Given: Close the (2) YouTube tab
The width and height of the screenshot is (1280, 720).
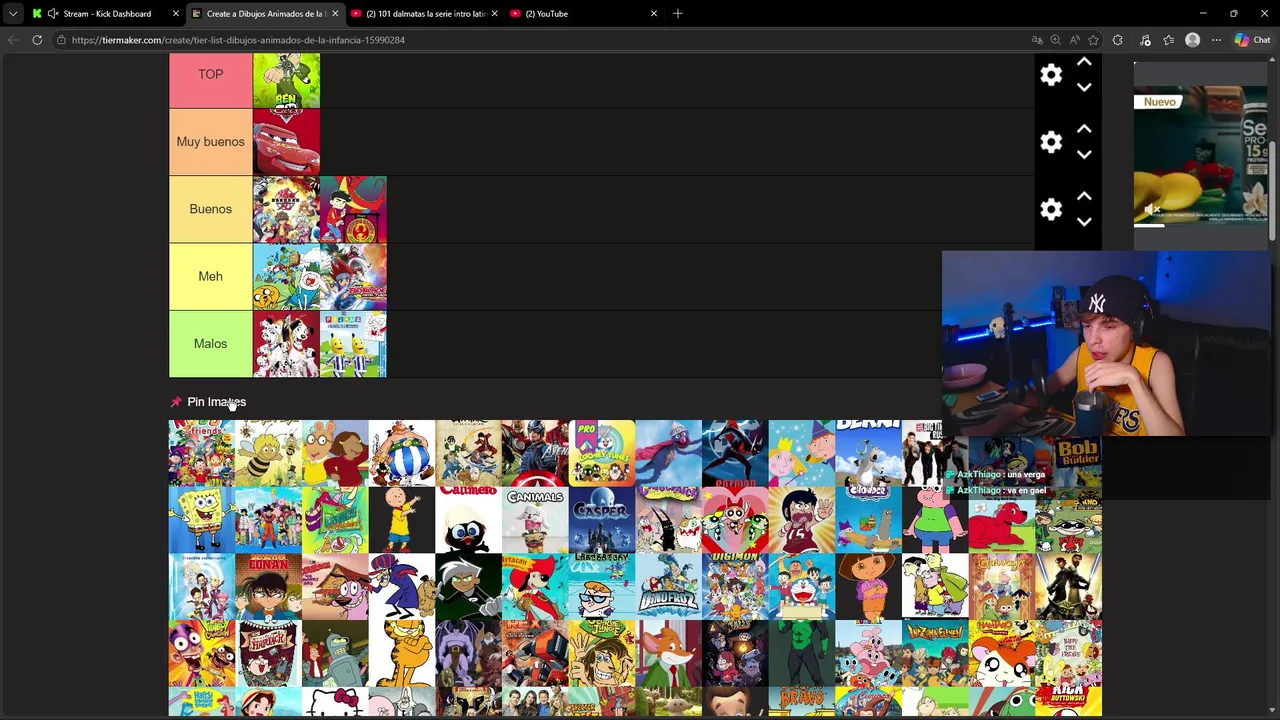Looking at the screenshot, I should click(x=654, y=13).
